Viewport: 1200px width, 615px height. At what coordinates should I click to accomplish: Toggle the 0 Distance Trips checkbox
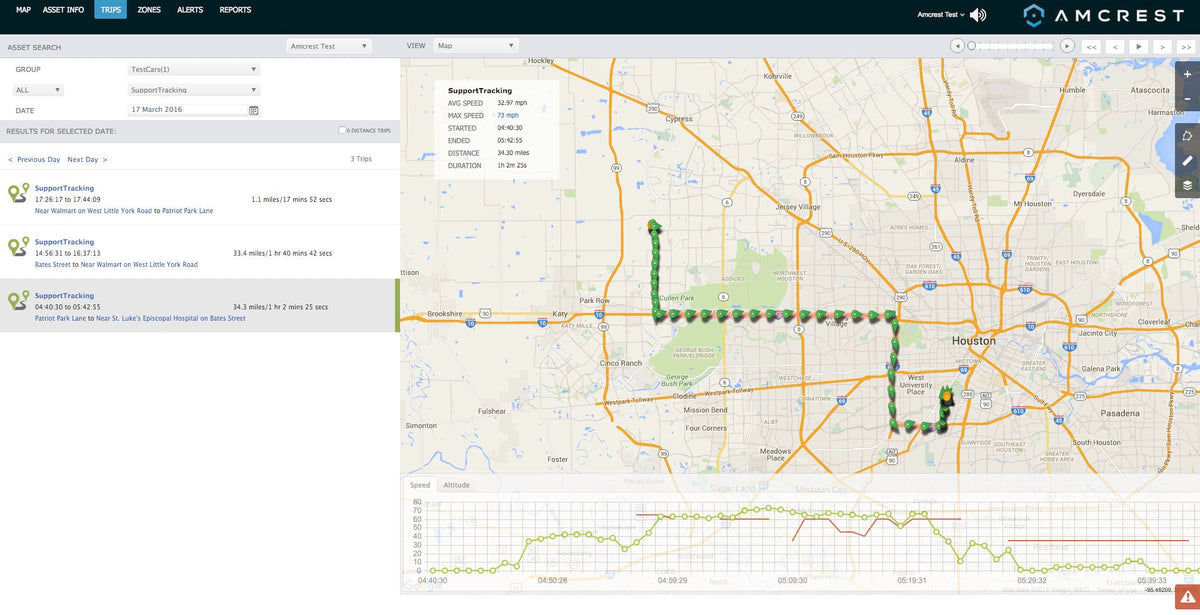pyautogui.click(x=343, y=131)
